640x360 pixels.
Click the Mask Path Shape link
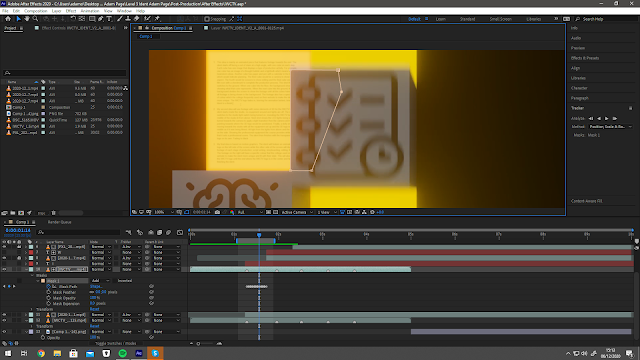(96, 287)
